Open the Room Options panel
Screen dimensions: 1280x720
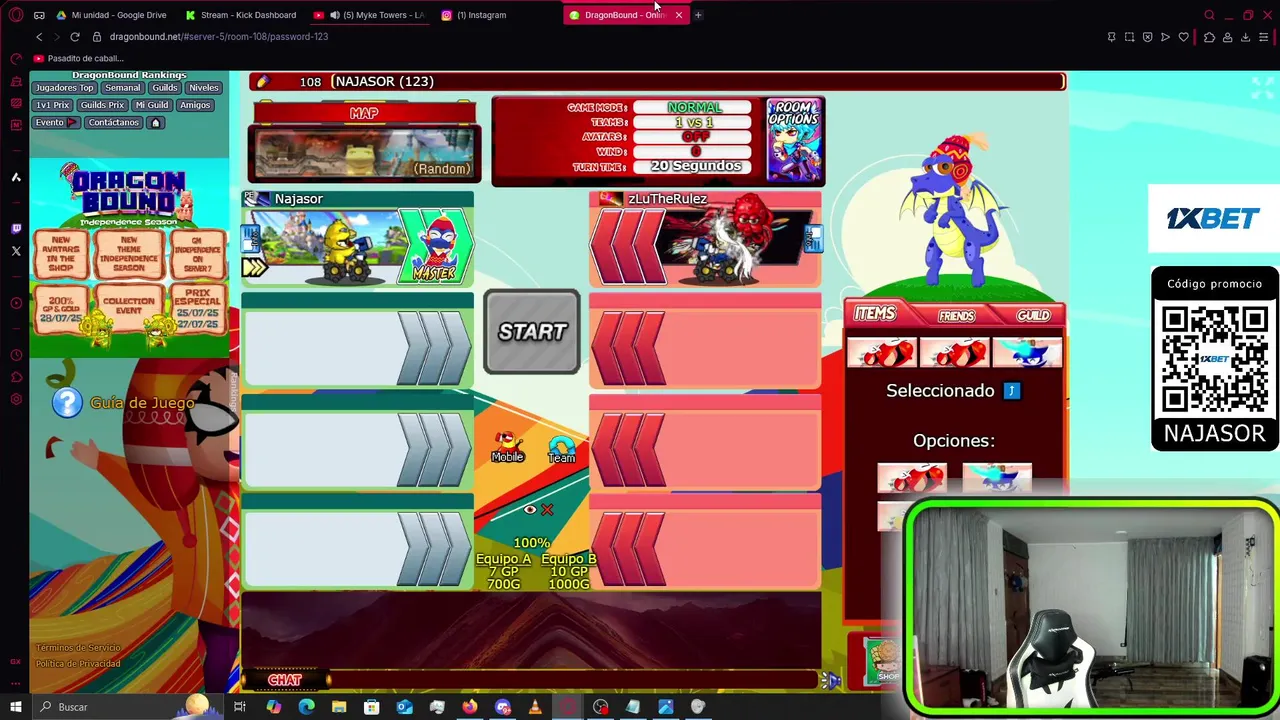[794, 140]
